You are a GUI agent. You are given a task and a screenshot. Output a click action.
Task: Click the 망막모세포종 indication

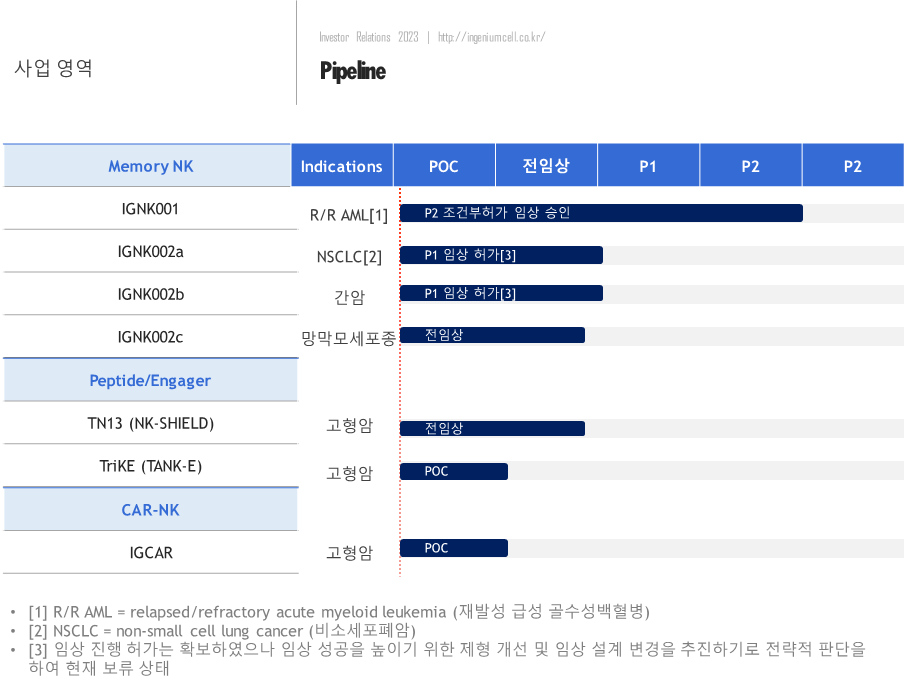coord(349,338)
